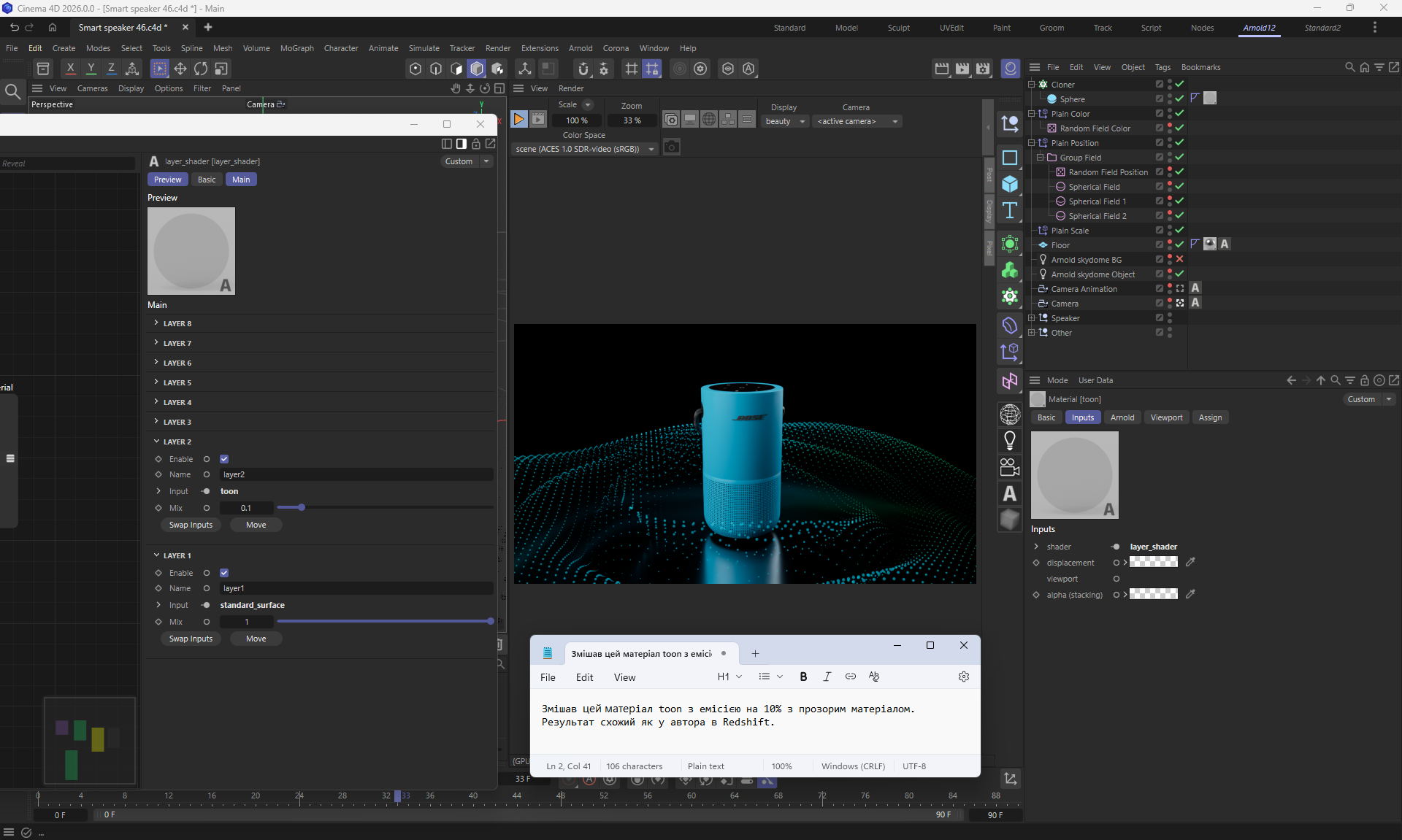Image resolution: width=1402 pixels, height=840 pixels.
Task: Switch to the Arnold material tab
Action: click(x=1122, y=417)
